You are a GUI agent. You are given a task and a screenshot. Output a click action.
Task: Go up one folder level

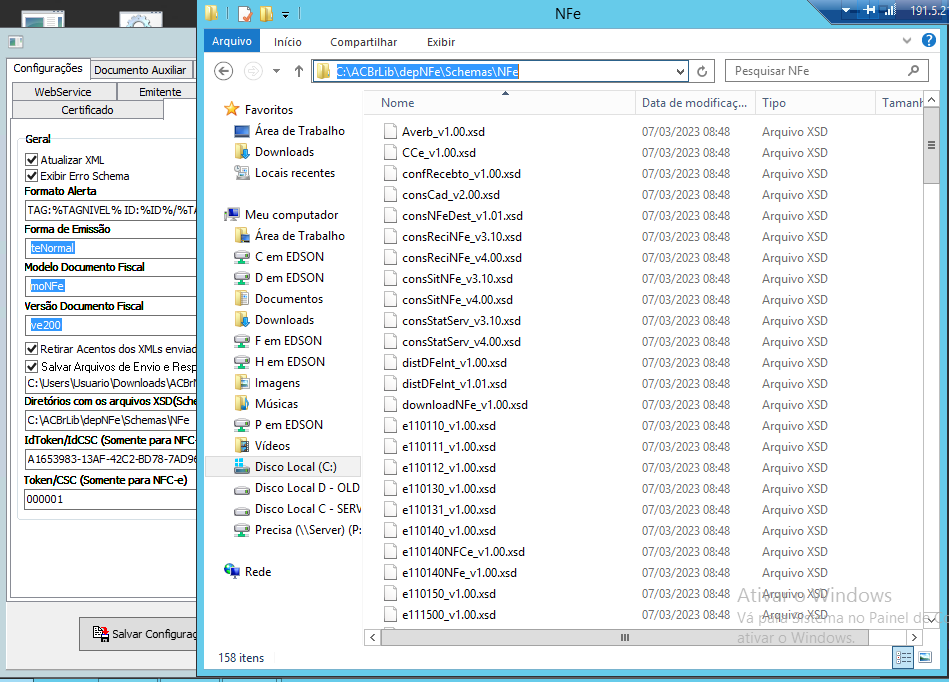(x=298, y=71)
